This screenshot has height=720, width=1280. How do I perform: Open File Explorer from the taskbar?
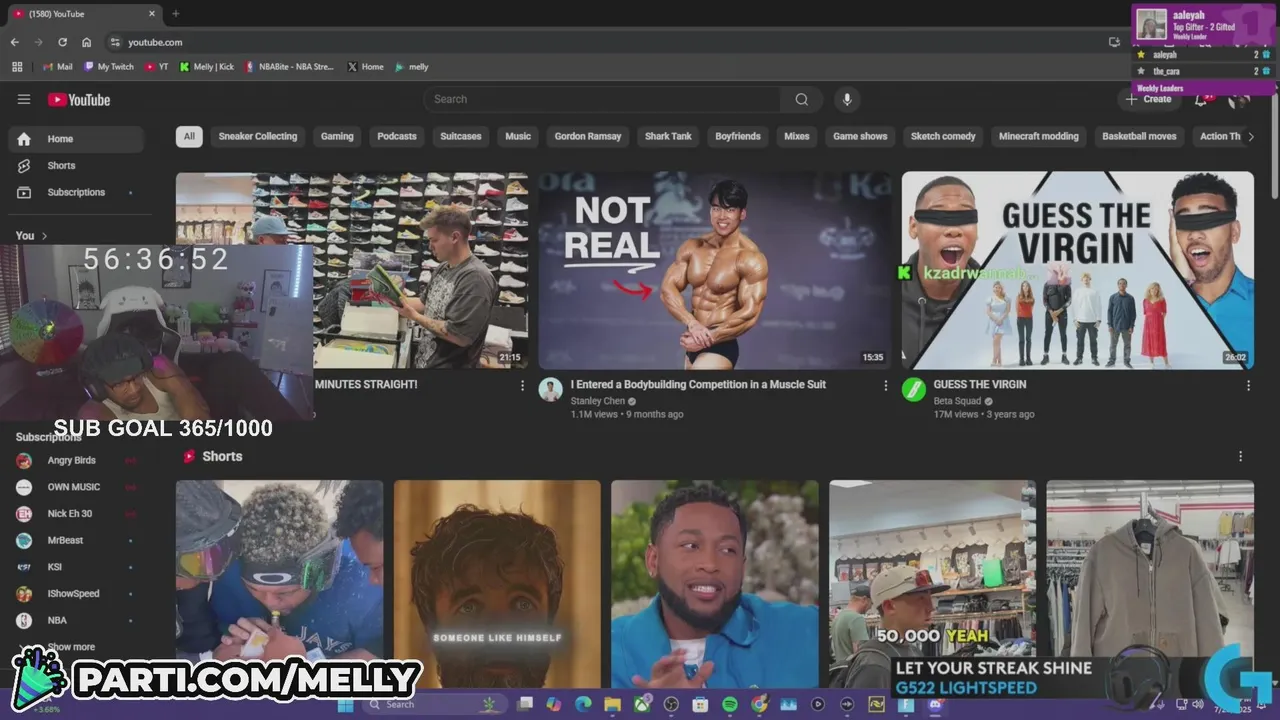tap(612, 704)
